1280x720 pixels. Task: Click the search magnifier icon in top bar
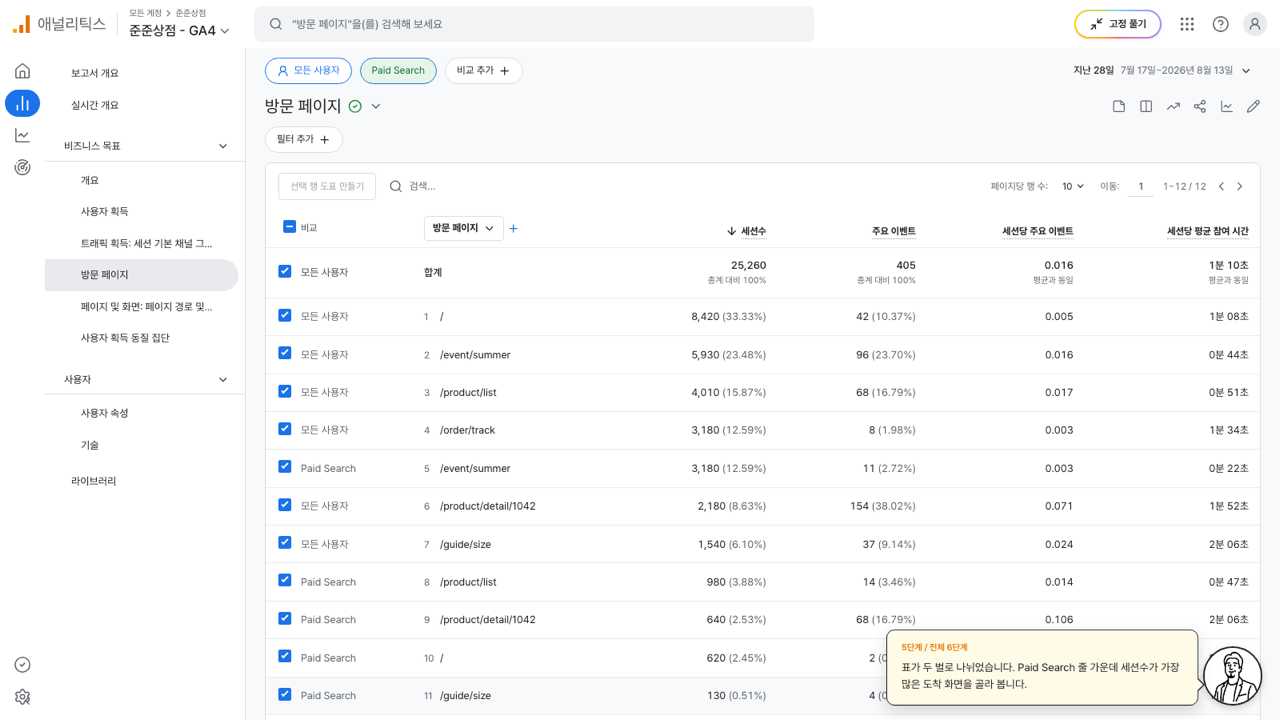(x=275, y=24)
